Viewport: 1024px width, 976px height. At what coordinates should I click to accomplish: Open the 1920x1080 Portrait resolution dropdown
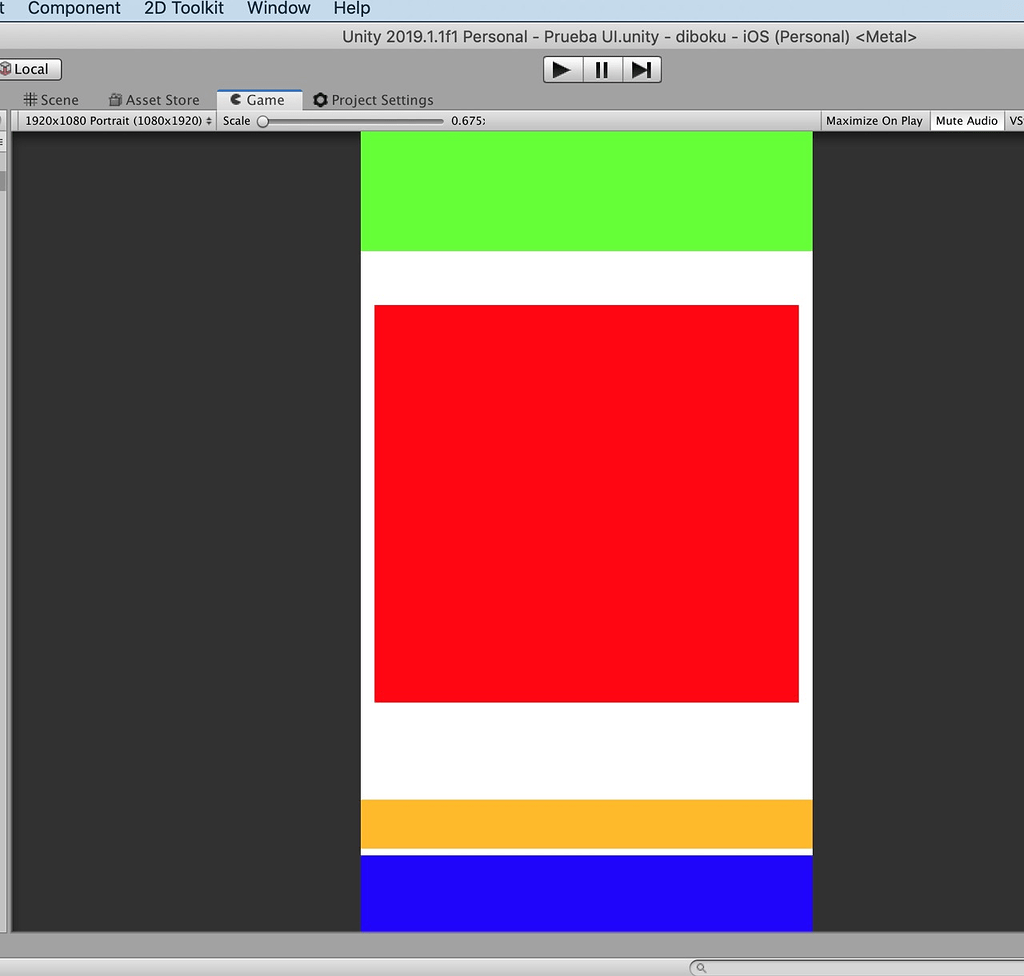click(115, 120)
